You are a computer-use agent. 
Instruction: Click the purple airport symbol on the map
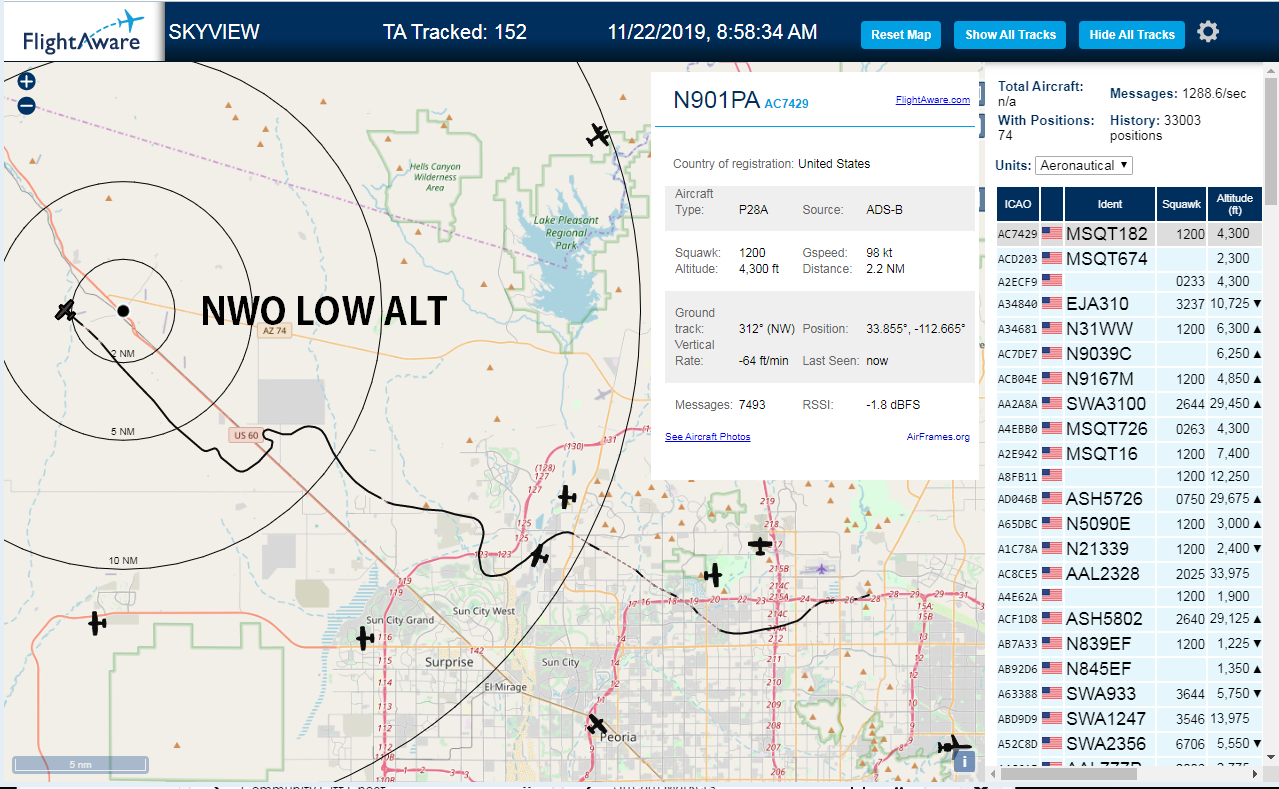point(821,569)
